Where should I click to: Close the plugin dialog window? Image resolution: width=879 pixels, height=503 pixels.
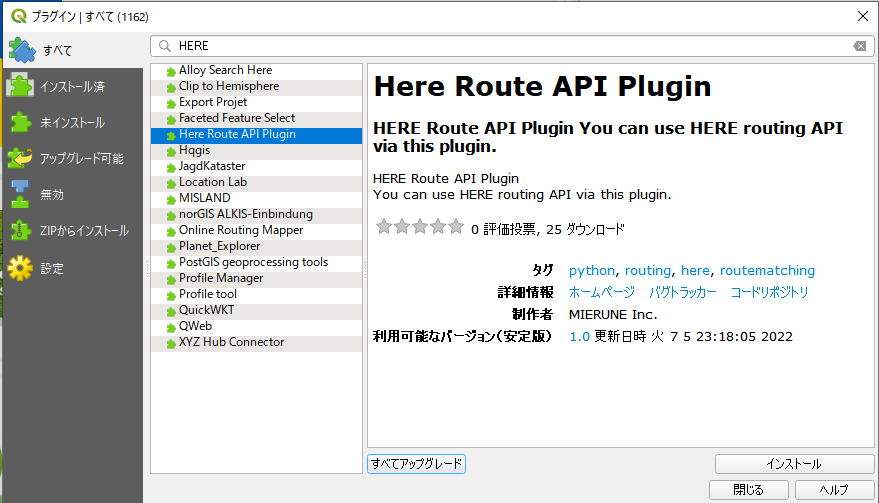[x=863, y=16]
